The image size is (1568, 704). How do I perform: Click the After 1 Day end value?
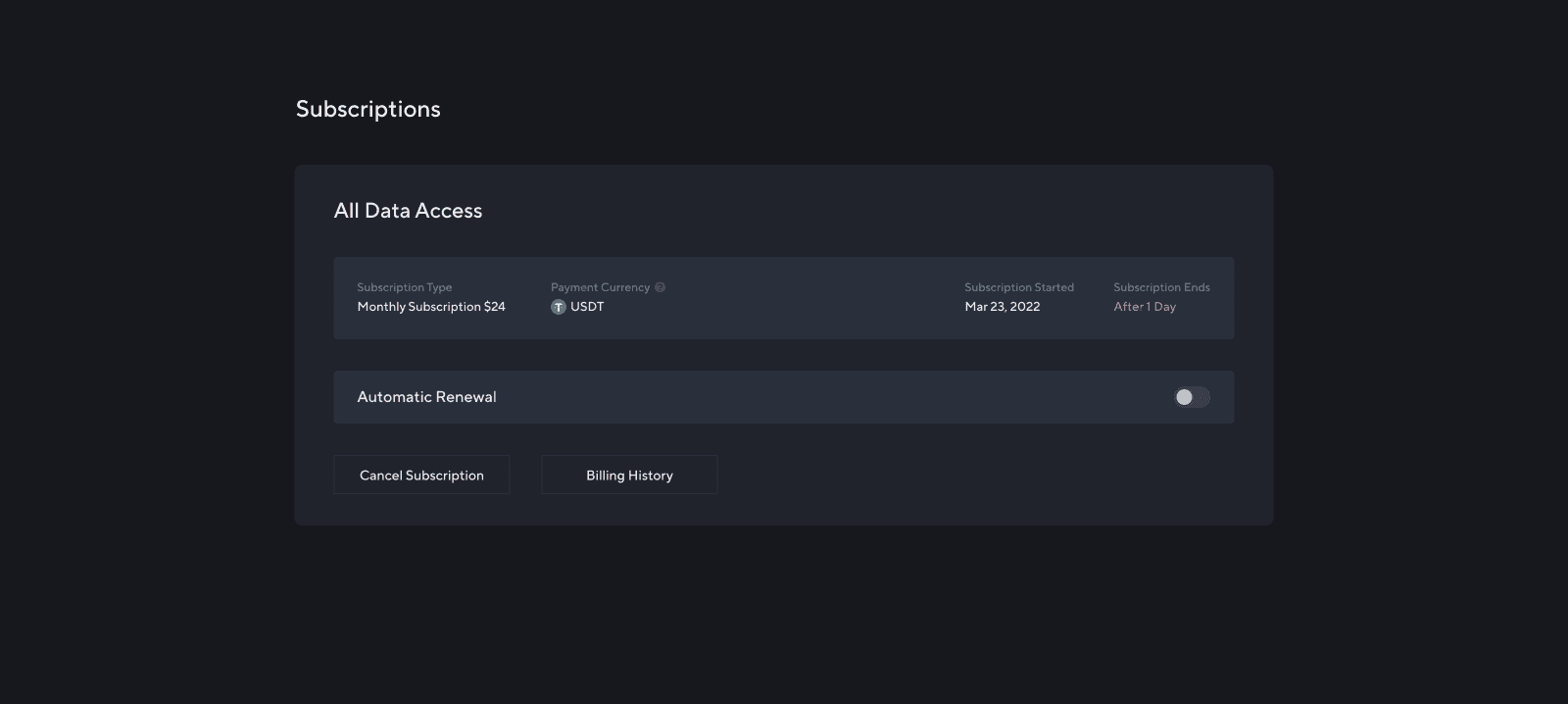click(1145, 307)
